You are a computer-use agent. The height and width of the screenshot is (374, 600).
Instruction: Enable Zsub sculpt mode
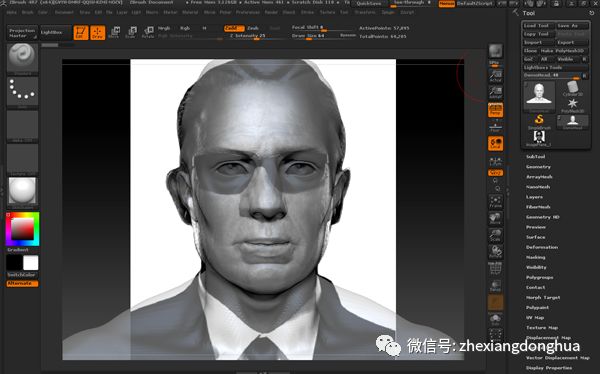253,28
